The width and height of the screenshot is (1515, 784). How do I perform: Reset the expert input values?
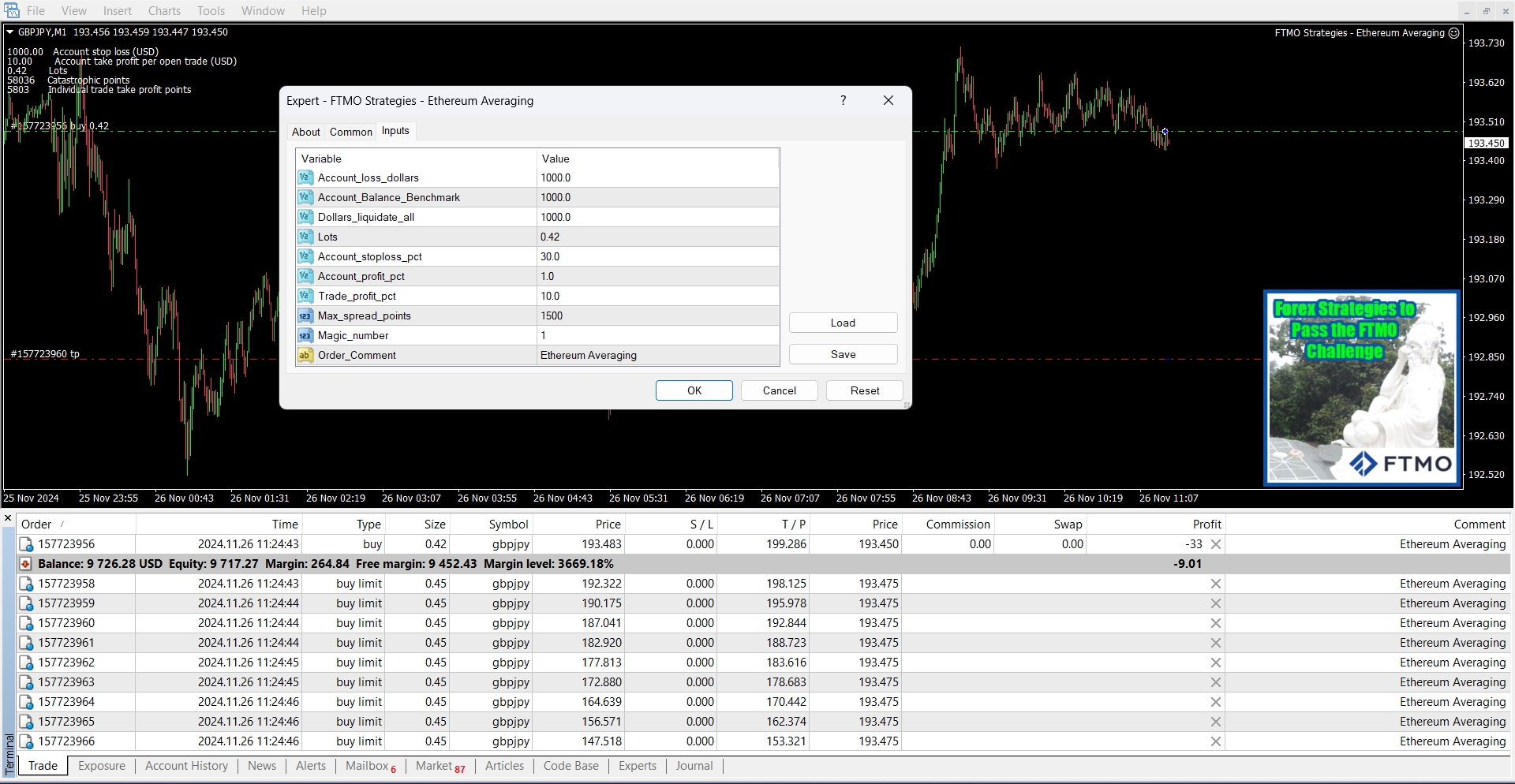click(864, 390)
